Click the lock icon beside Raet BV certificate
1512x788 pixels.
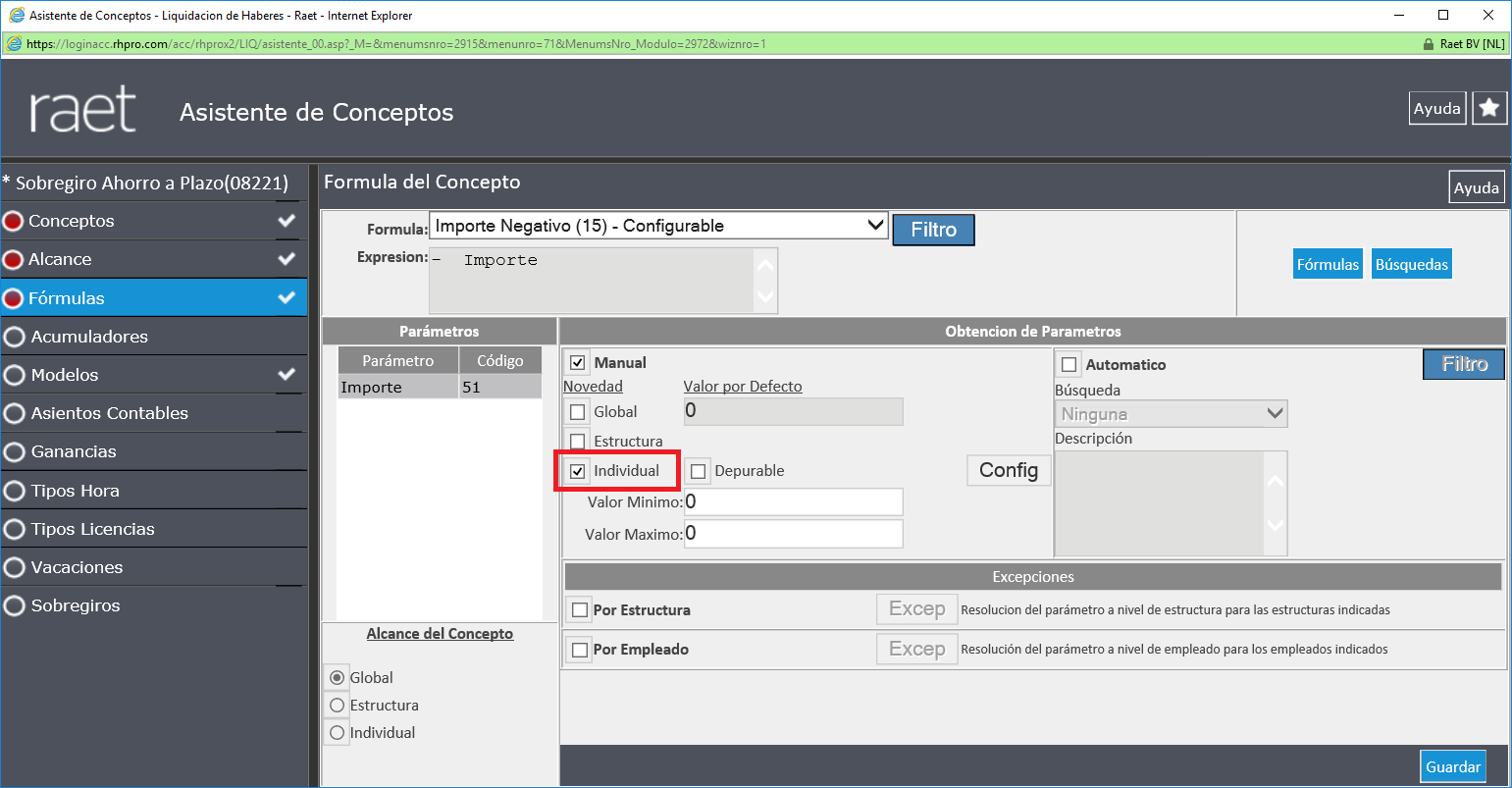(x=1428, y=44)
